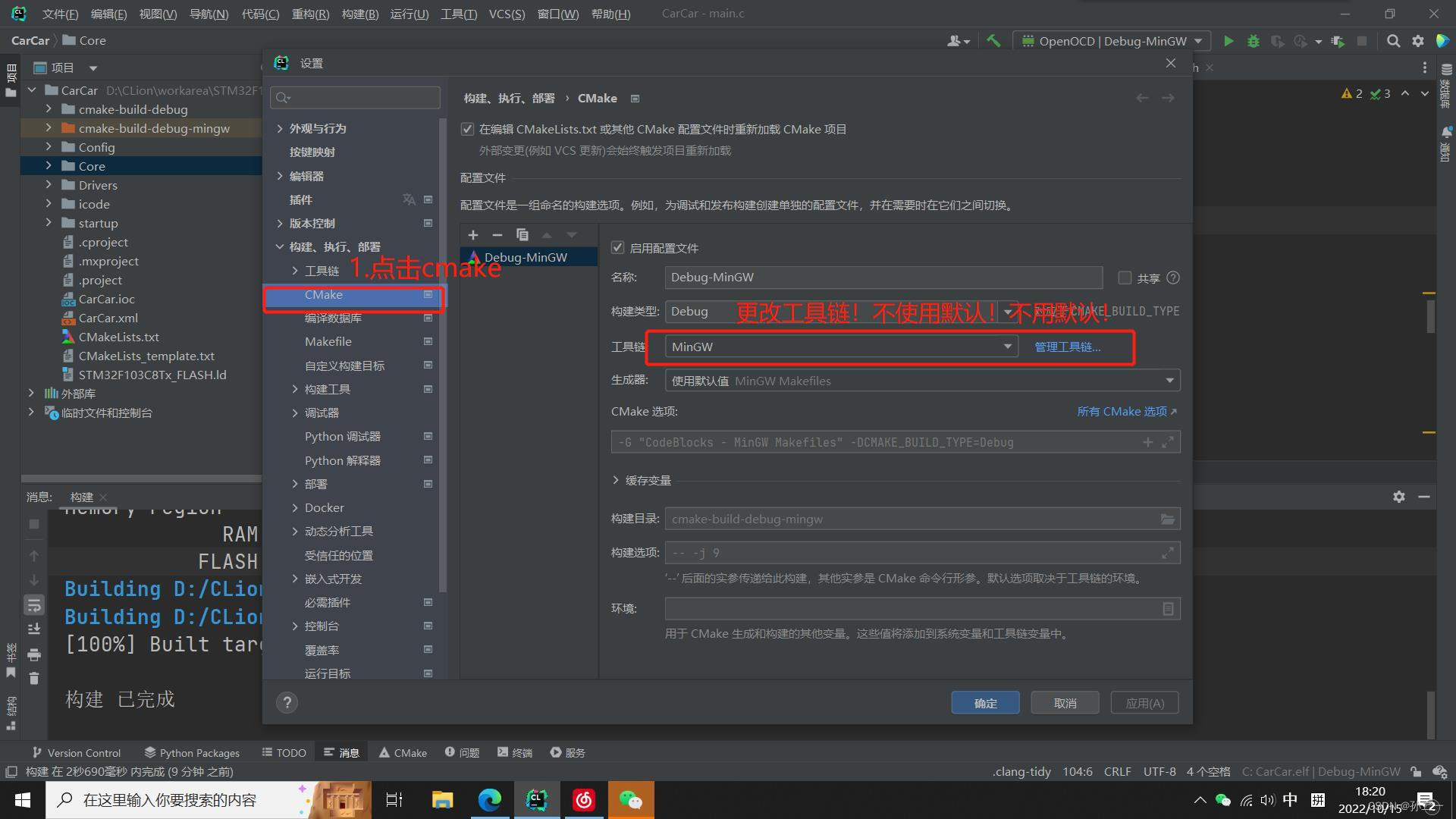Open the VCS menu

pos(506,14)
